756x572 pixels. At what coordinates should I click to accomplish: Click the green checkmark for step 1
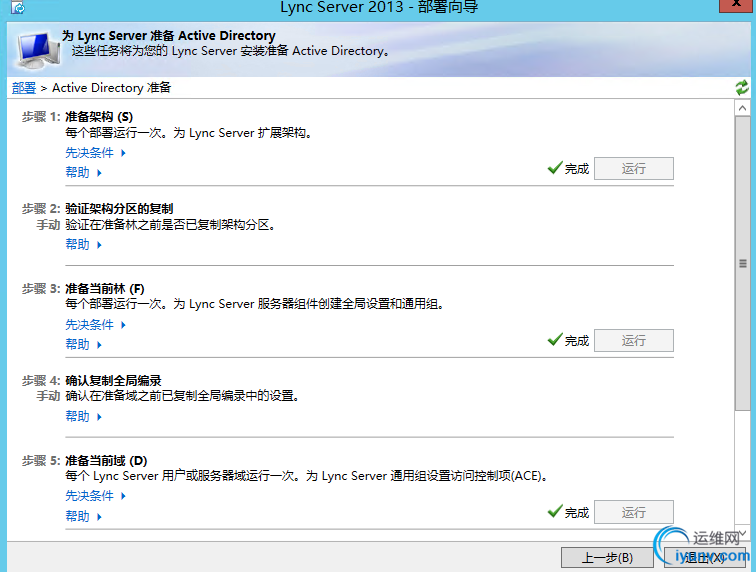click(x=555, y=167)
